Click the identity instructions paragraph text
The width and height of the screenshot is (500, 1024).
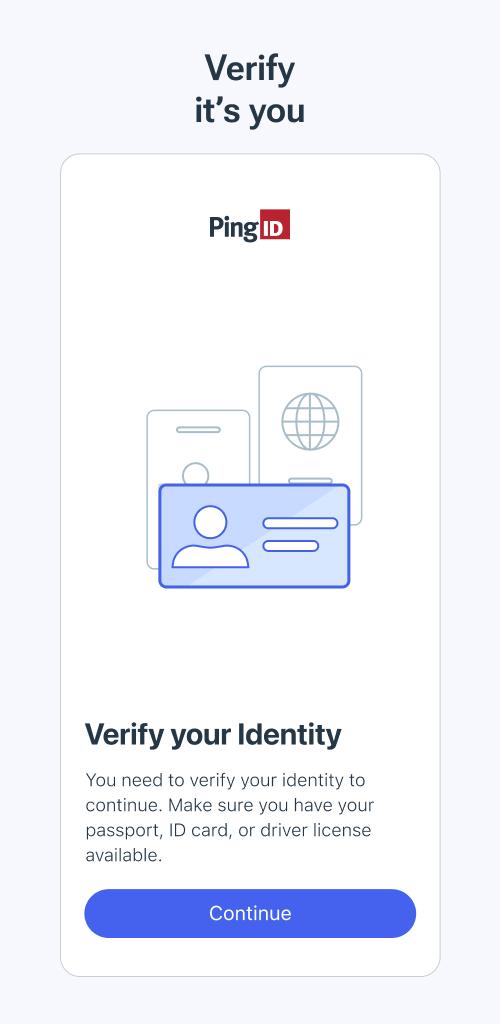[229, 818]
